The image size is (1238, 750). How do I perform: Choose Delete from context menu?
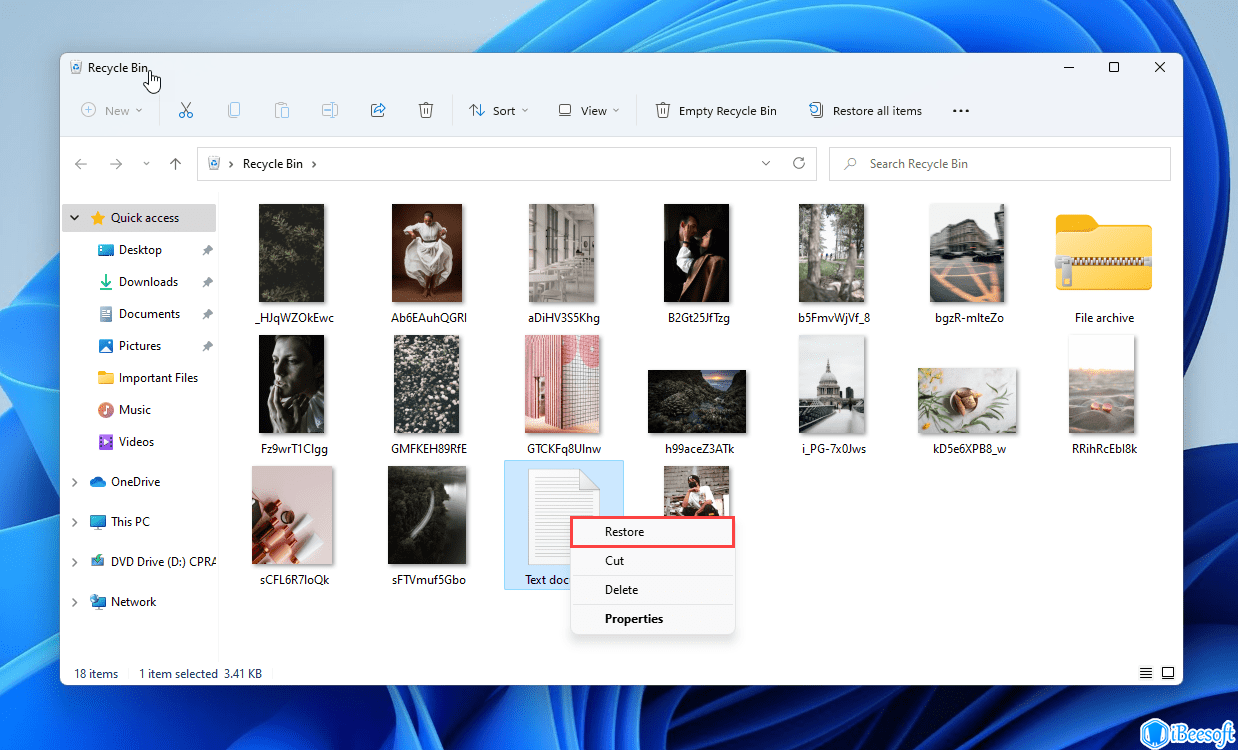pyautogui.click(x=652, y=590)
